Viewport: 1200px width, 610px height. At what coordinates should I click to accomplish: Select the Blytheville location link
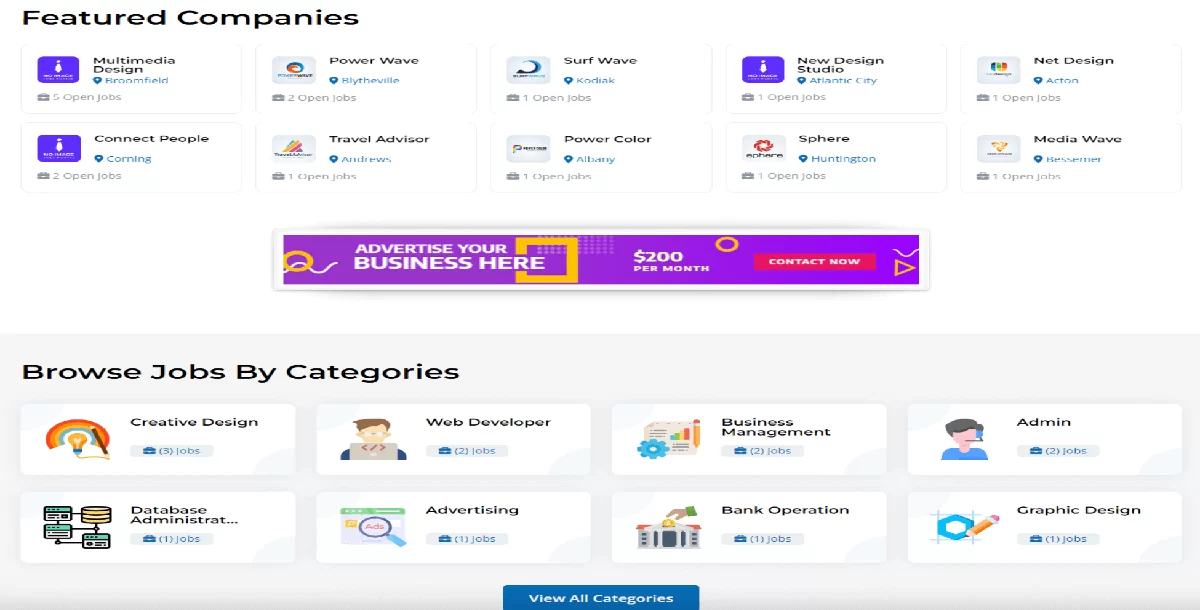(370, 81)
